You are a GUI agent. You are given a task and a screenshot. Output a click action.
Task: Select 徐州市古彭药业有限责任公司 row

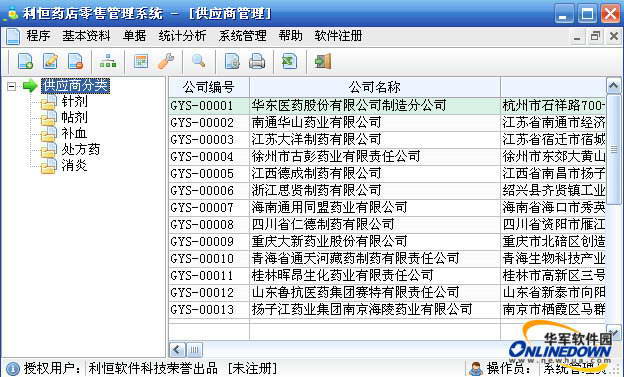pos(387,156)
